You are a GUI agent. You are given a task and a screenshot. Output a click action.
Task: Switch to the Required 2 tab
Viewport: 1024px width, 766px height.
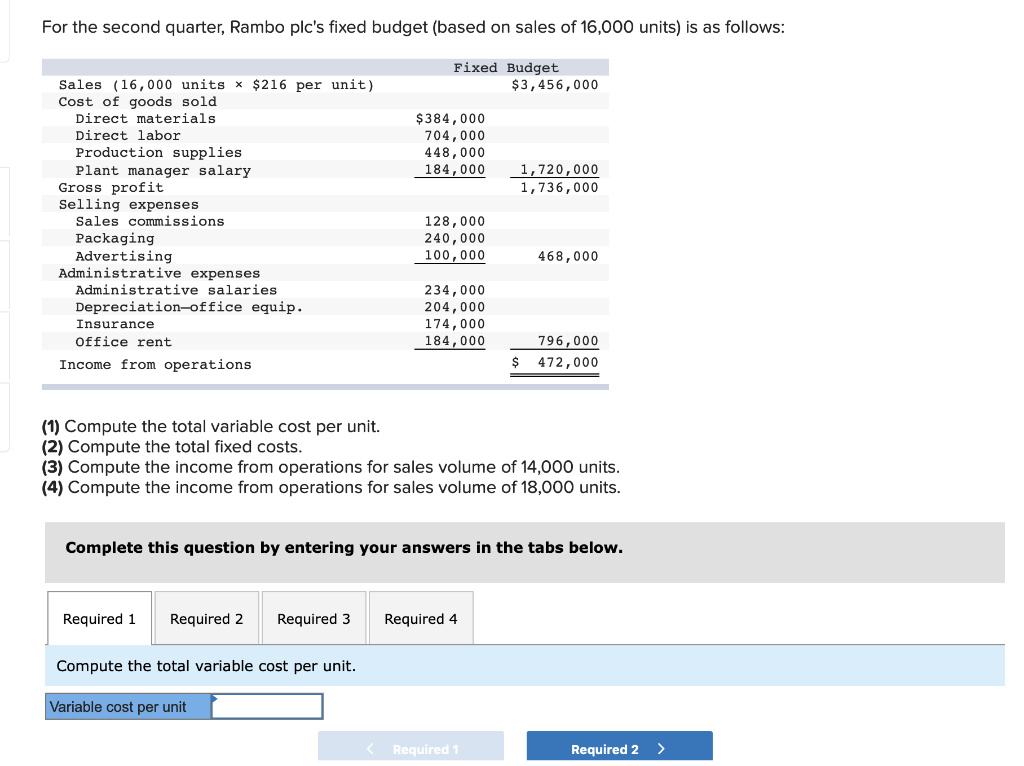click(206, 618)
